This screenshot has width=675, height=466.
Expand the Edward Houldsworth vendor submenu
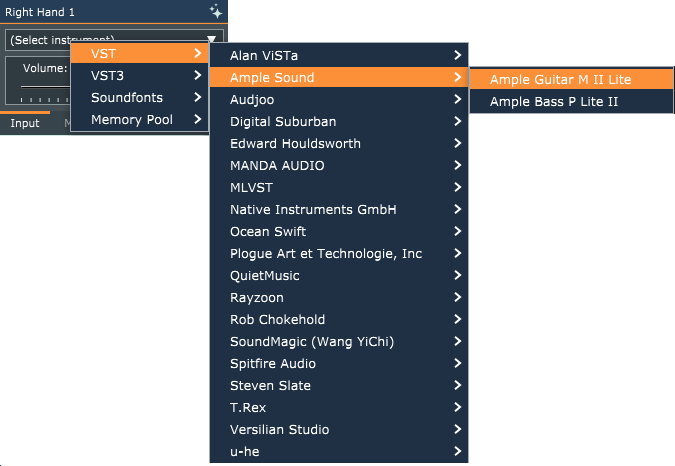pos(339,143)
